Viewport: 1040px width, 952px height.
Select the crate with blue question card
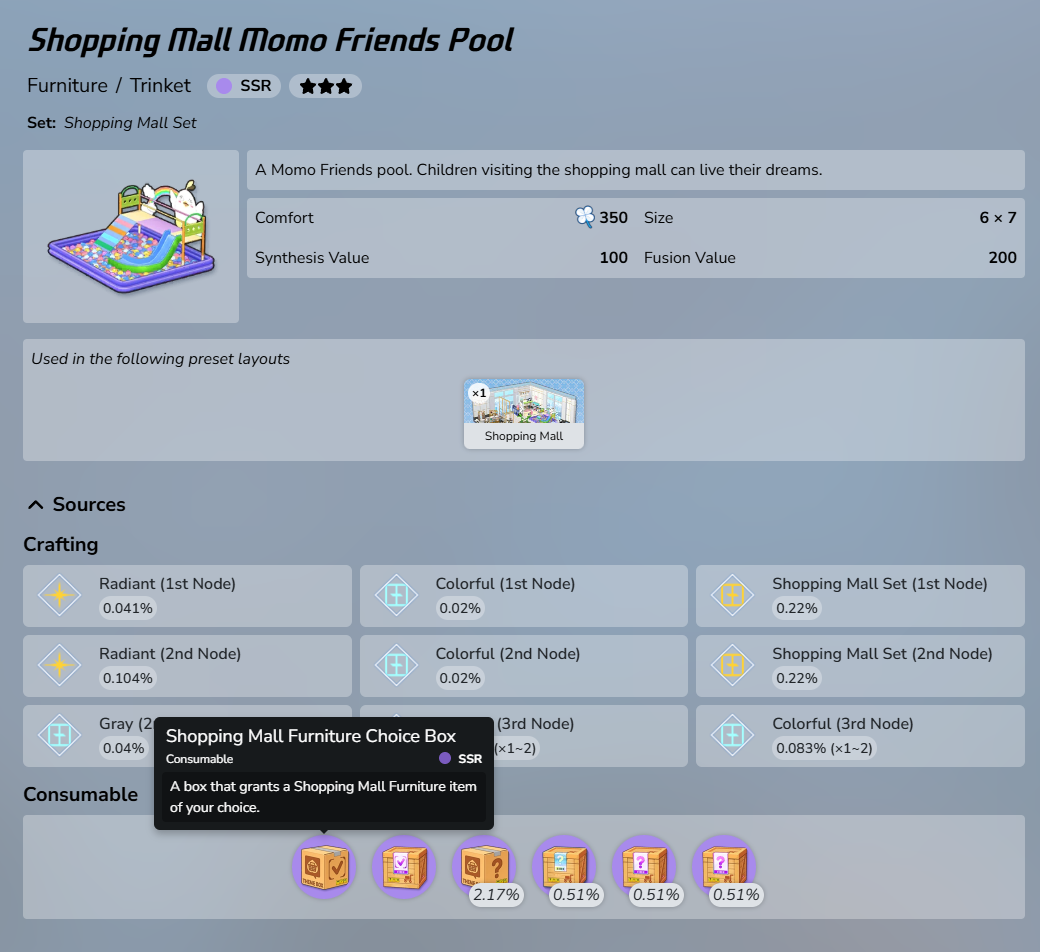click(564, 866)
